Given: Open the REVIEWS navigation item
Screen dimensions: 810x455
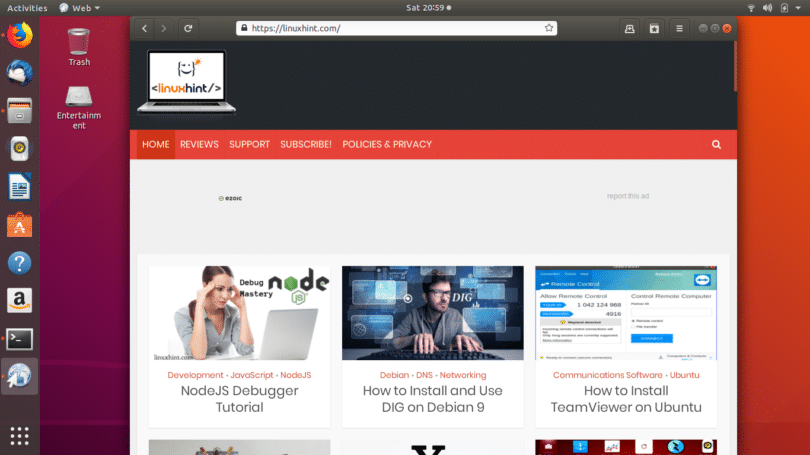Looking at the screenshot, I should click(199, 145).
